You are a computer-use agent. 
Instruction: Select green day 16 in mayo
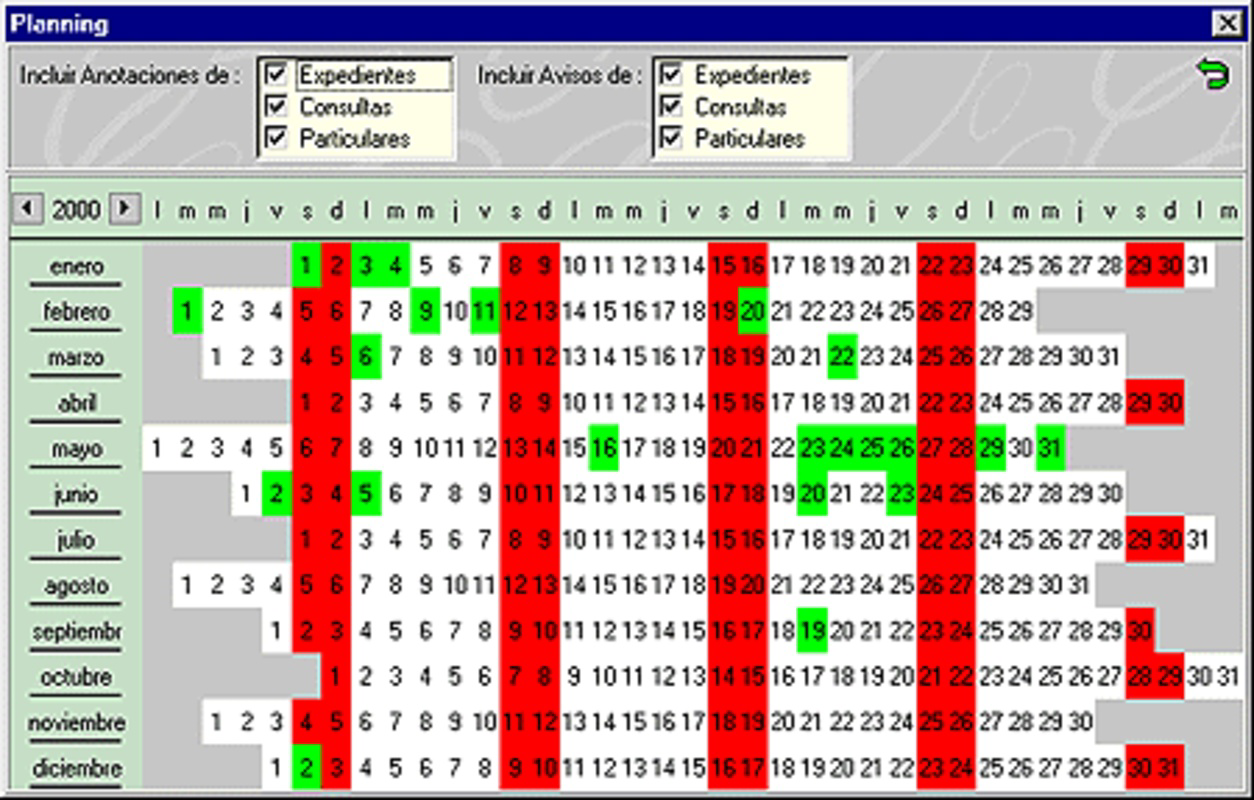tap(604, 449)
